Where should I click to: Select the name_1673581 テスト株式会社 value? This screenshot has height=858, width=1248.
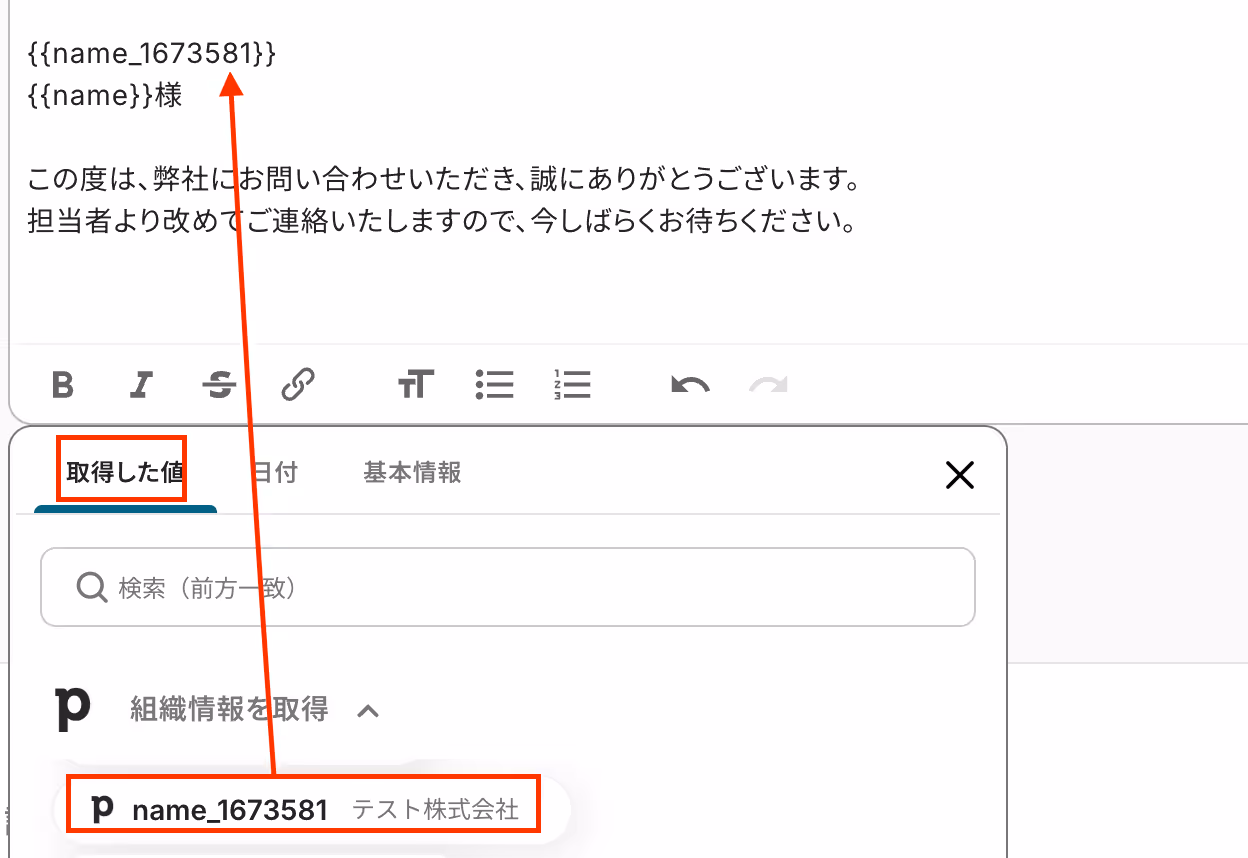(x=311, y=809)
